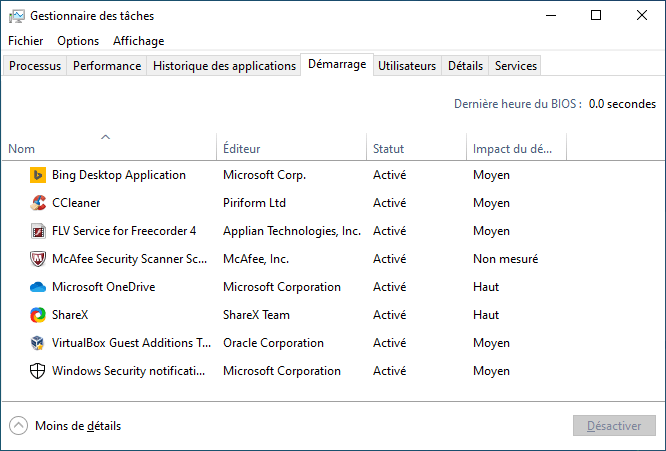Click the ShareX icon
Screen dimensions: 666x451
click(38, 315)
